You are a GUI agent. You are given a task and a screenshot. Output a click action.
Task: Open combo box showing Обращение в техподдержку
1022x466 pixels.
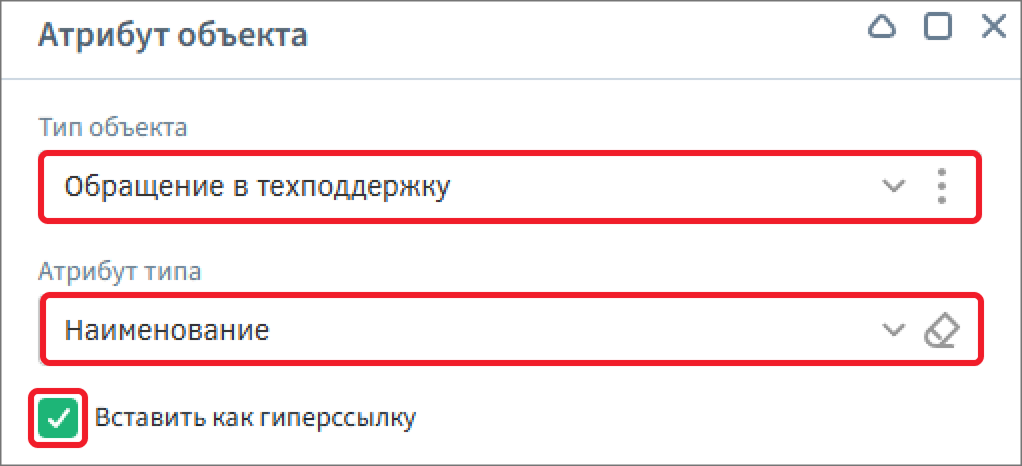click(x=510, y=187)
